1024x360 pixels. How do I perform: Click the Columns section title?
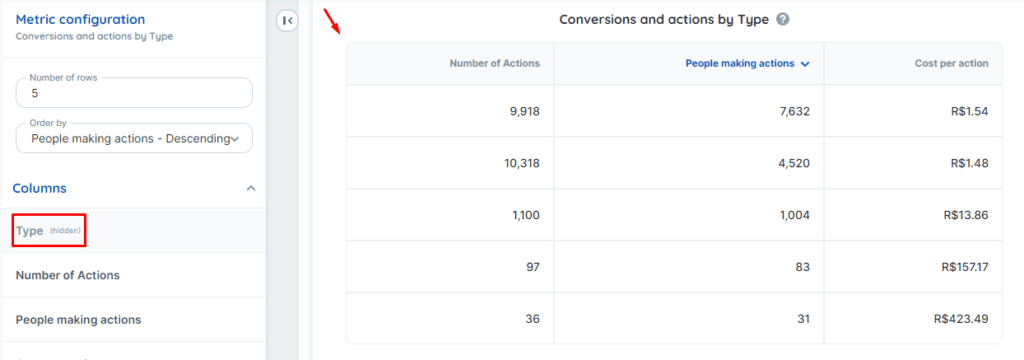click(x=39, y=188)
